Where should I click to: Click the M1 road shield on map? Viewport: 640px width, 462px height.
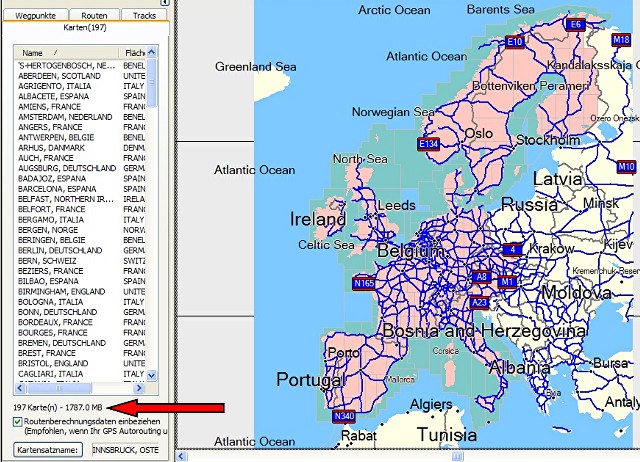click(x=507, y=282)
